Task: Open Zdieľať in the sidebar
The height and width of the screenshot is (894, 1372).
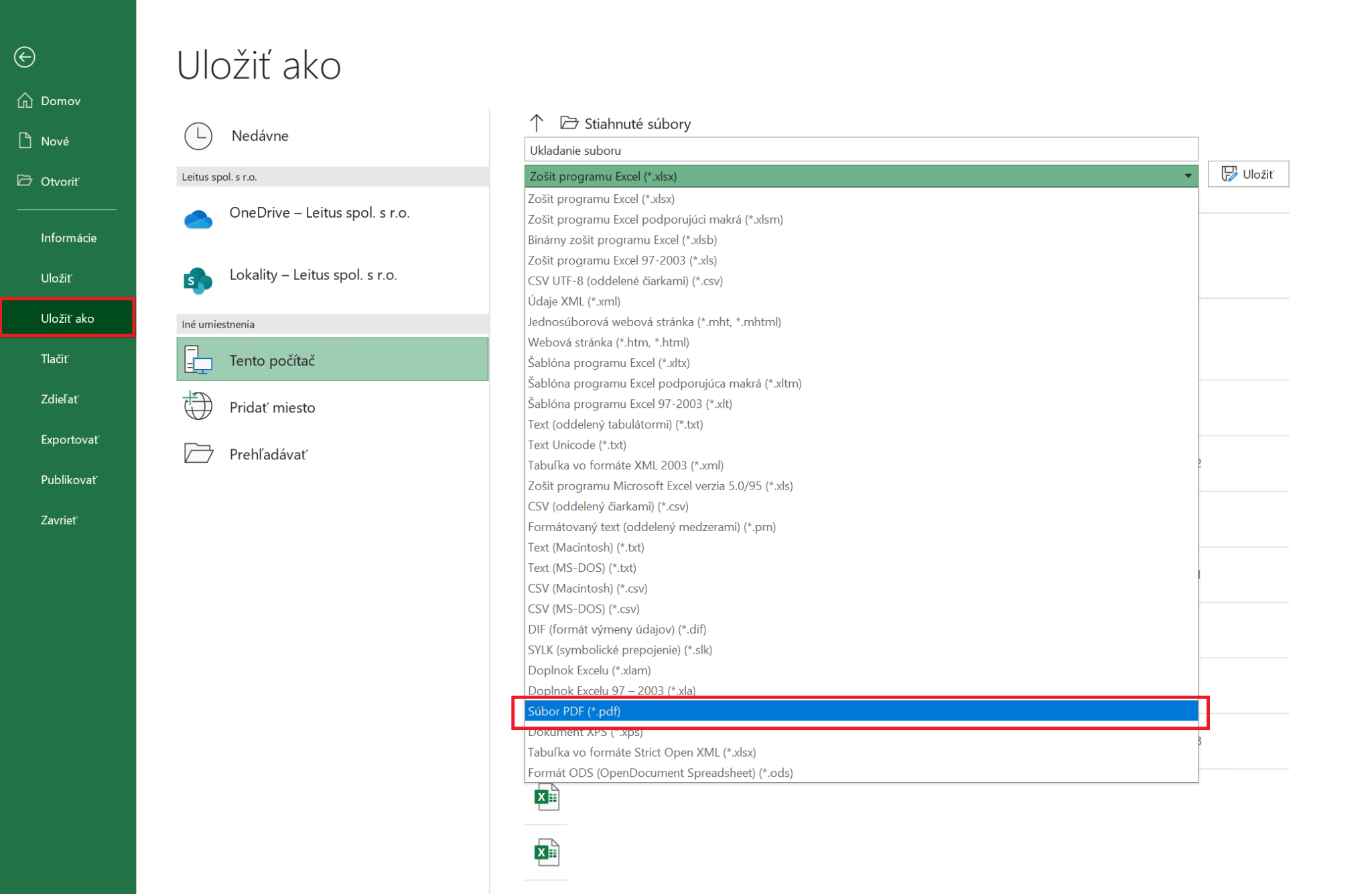Action: [x=60, y=399]
